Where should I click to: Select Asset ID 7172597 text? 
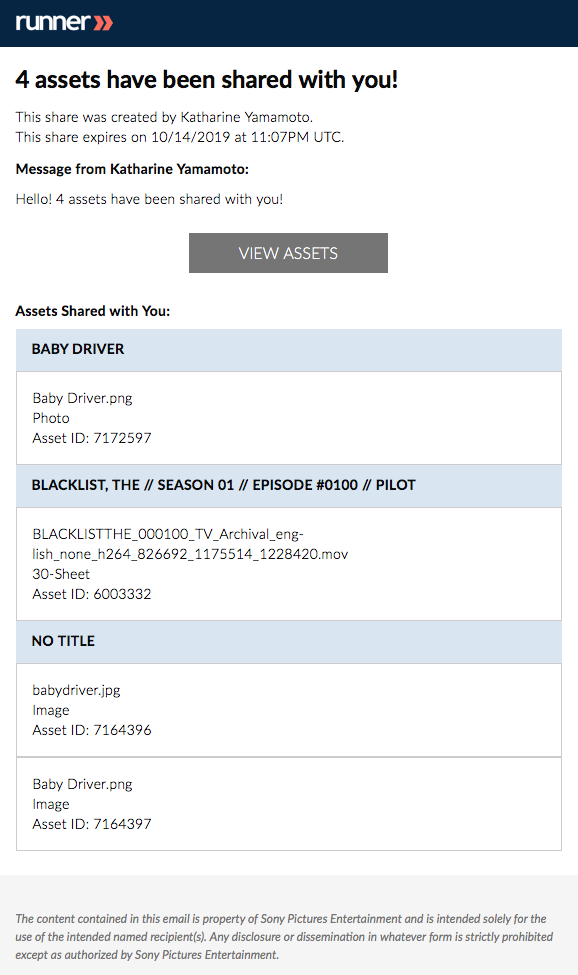click(x=92, y=438)
